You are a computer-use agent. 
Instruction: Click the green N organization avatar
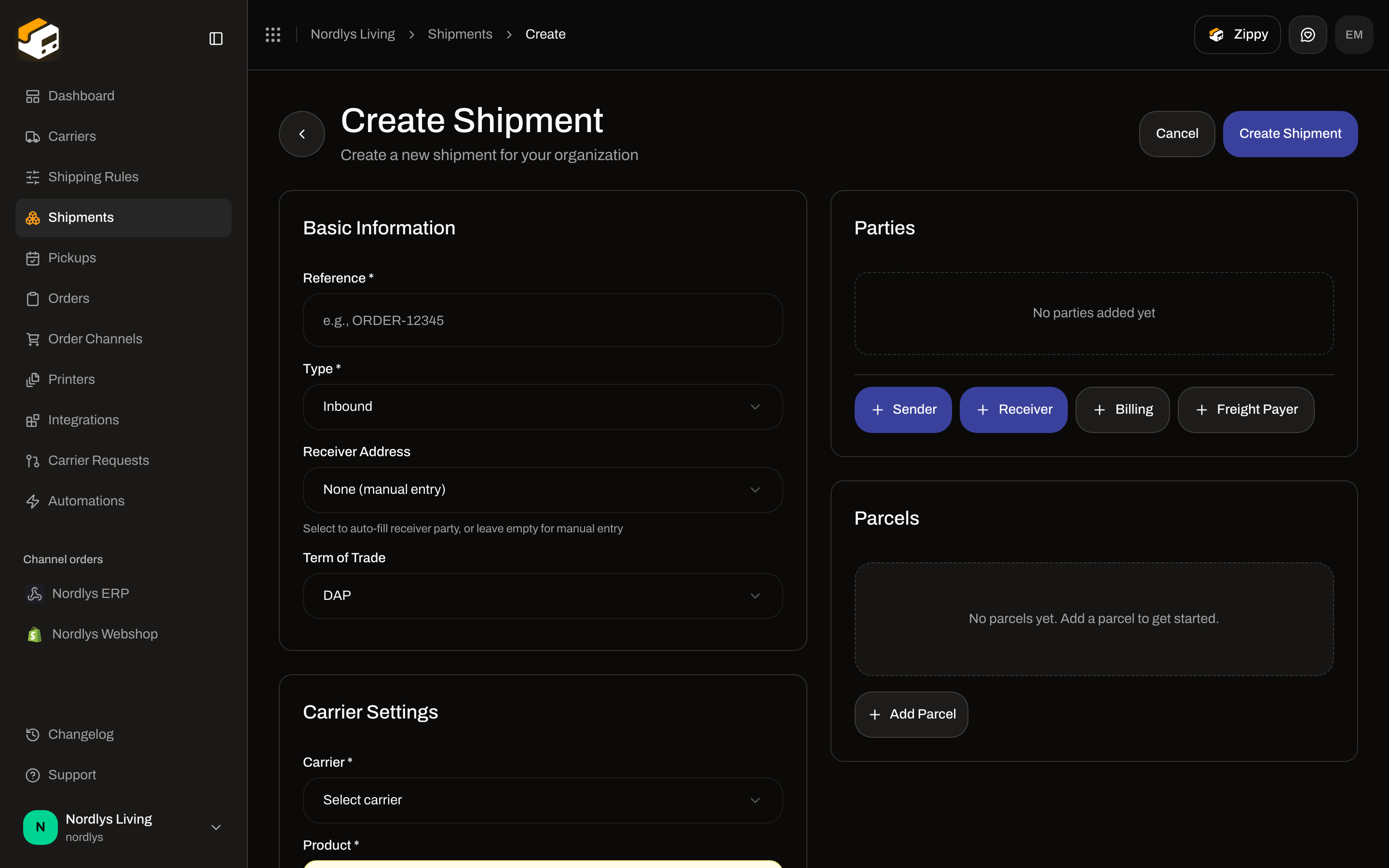(x=40, y=827)
